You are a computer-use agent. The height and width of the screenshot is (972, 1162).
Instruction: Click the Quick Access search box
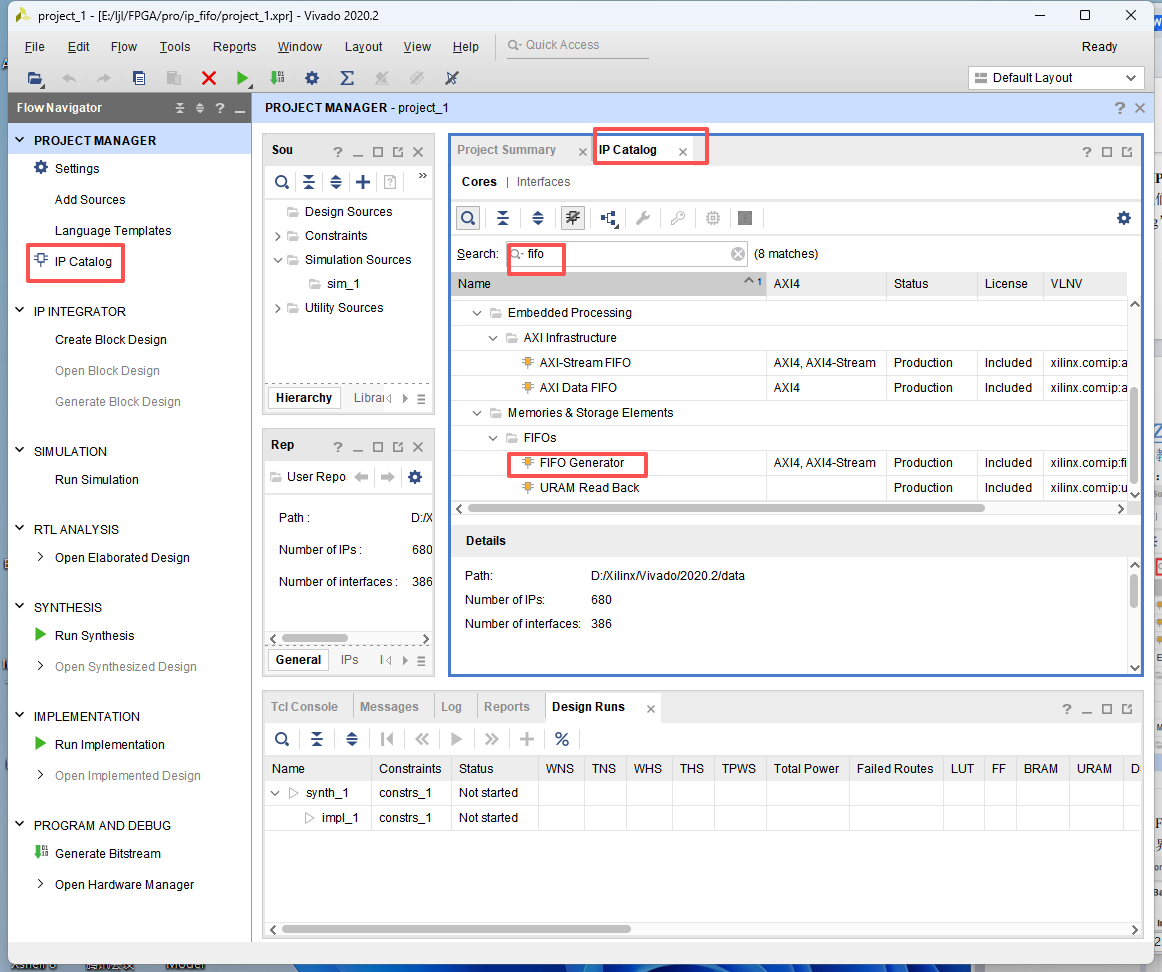(577, 45)
